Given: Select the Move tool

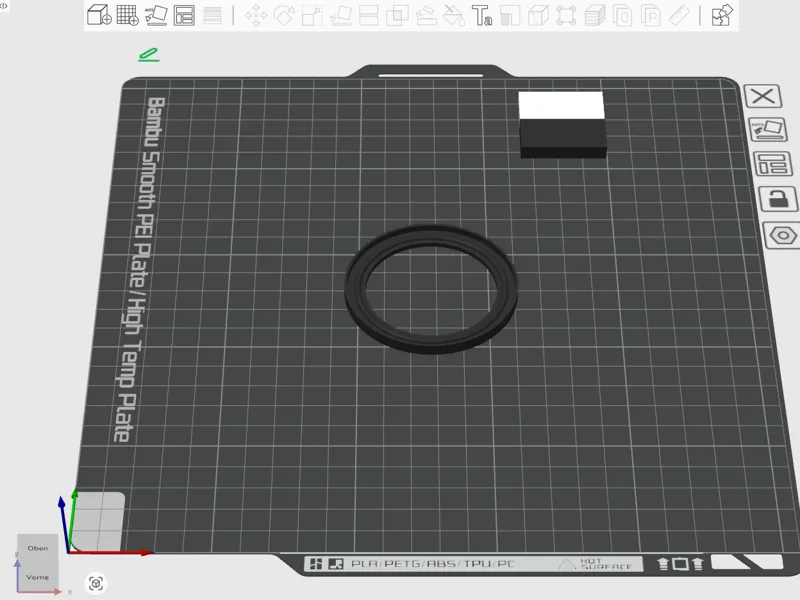Looking at the screenshot, I should tap(256, 16).
